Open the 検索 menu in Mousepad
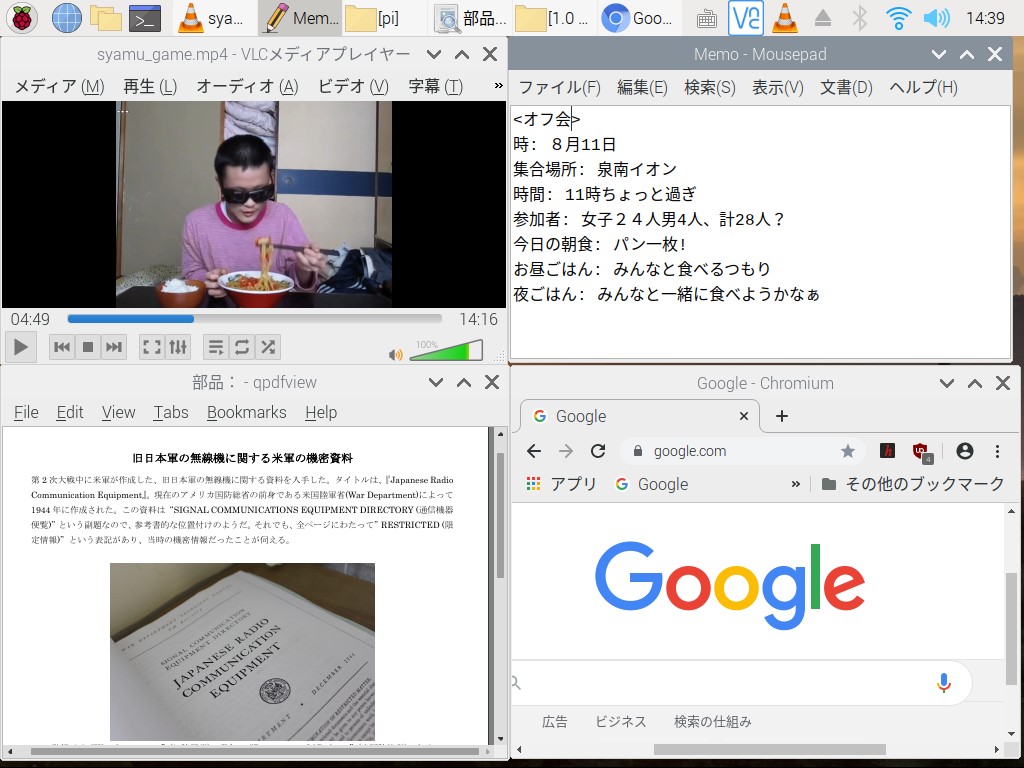 (710, 88)
